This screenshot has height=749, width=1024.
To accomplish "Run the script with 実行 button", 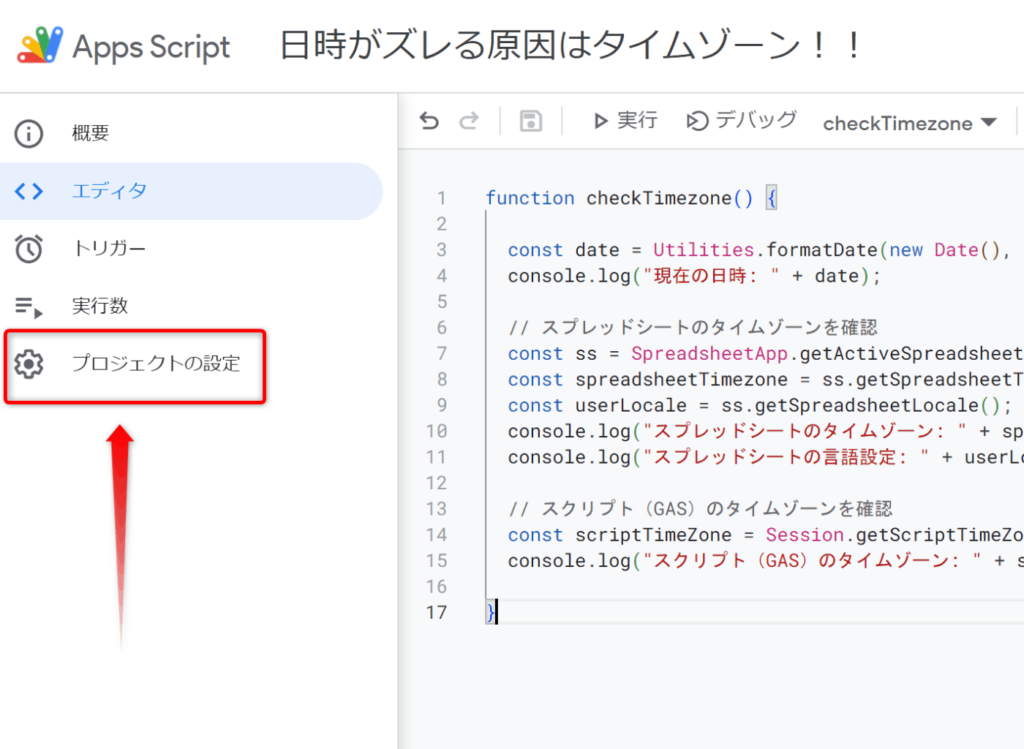I will coord(625,121).
